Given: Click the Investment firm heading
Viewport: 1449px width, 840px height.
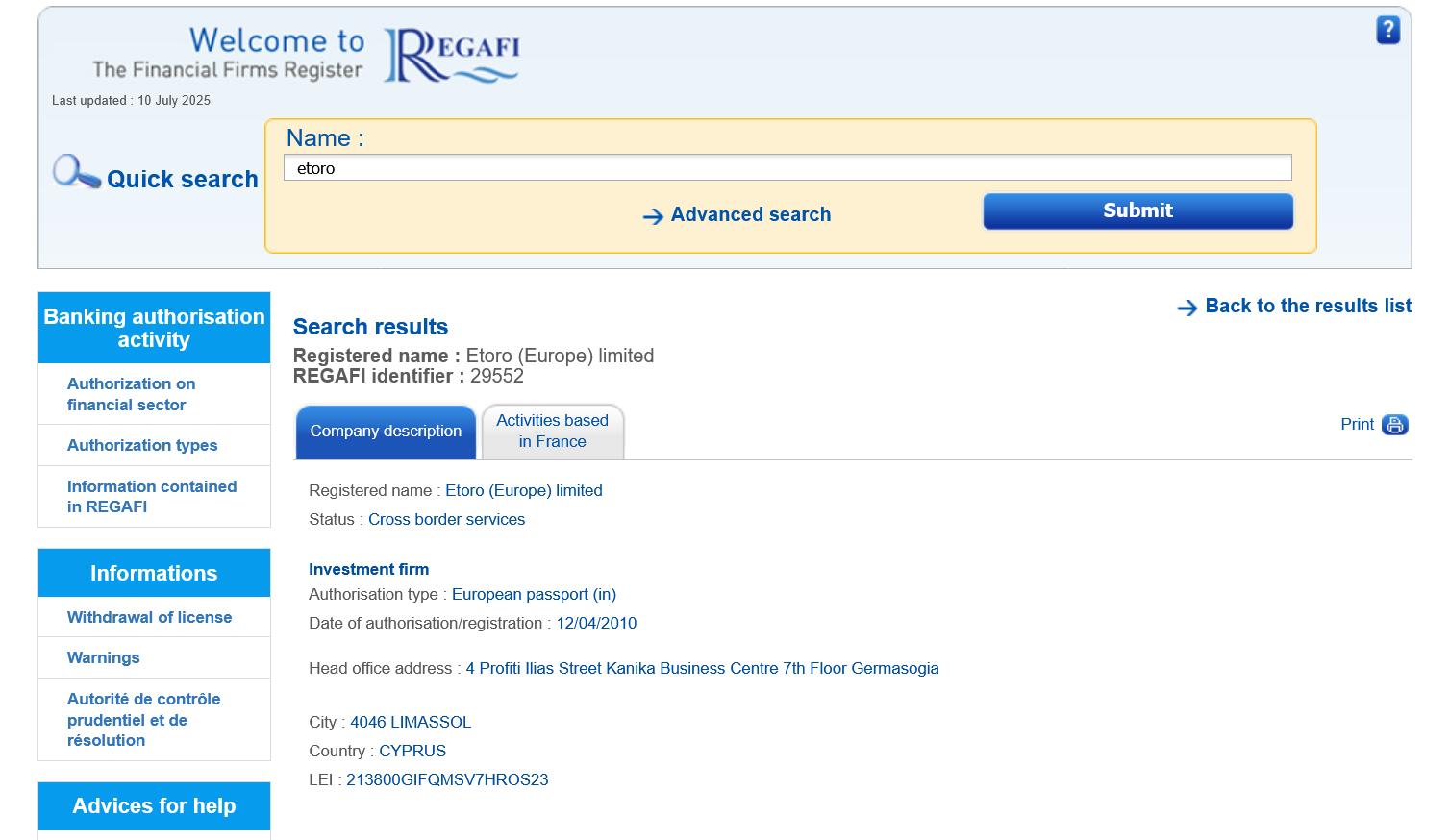Looking at the screenshot, I should [368, 569].
